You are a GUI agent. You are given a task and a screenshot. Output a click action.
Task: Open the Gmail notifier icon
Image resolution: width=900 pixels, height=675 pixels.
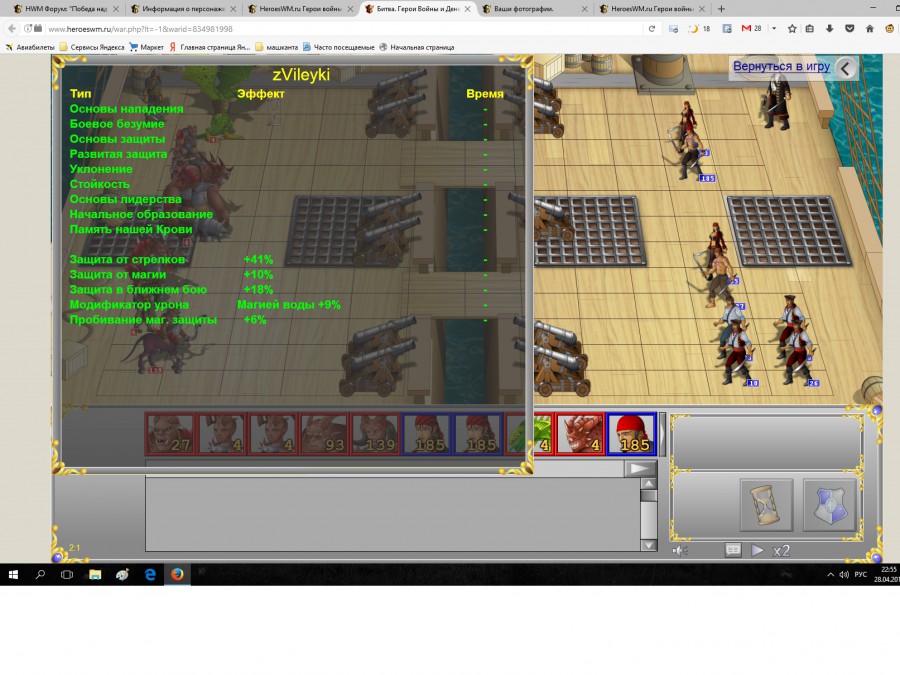pyautogui.click(x=751, y=29)
